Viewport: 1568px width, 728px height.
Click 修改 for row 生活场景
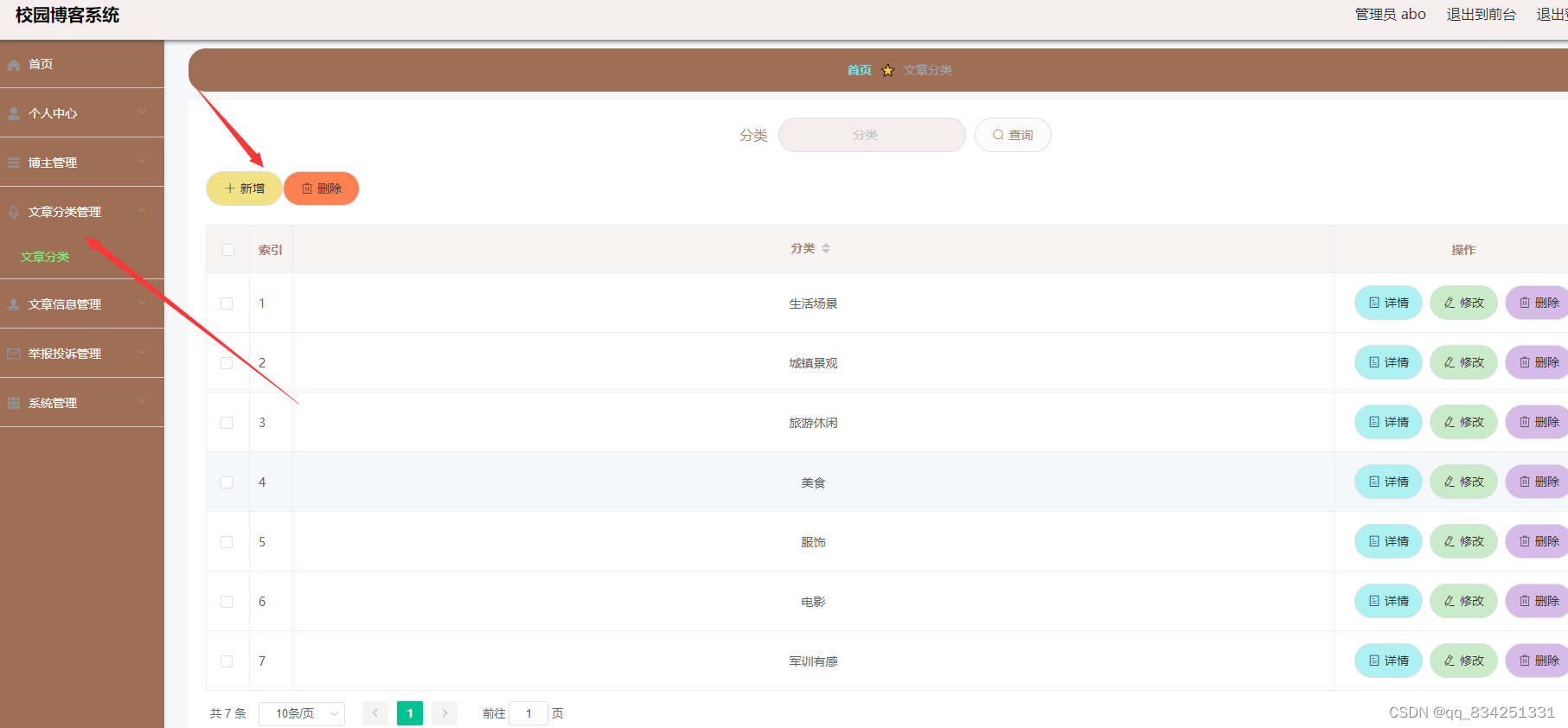(x=1463, y=303)
